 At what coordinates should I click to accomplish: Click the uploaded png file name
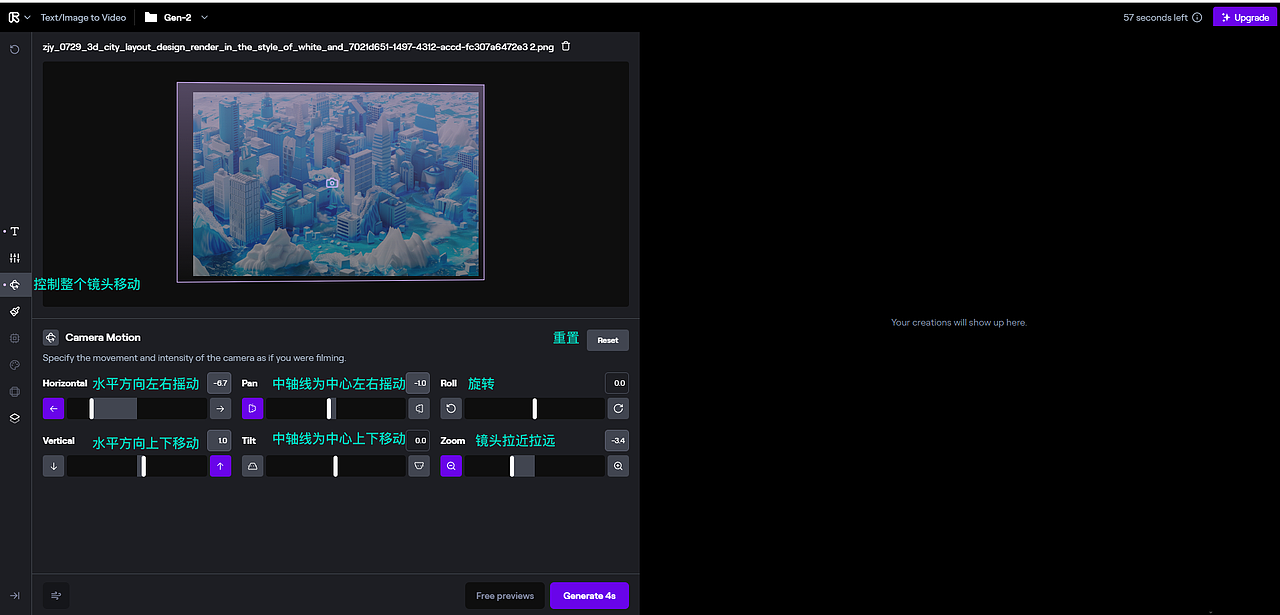(298, 46)
